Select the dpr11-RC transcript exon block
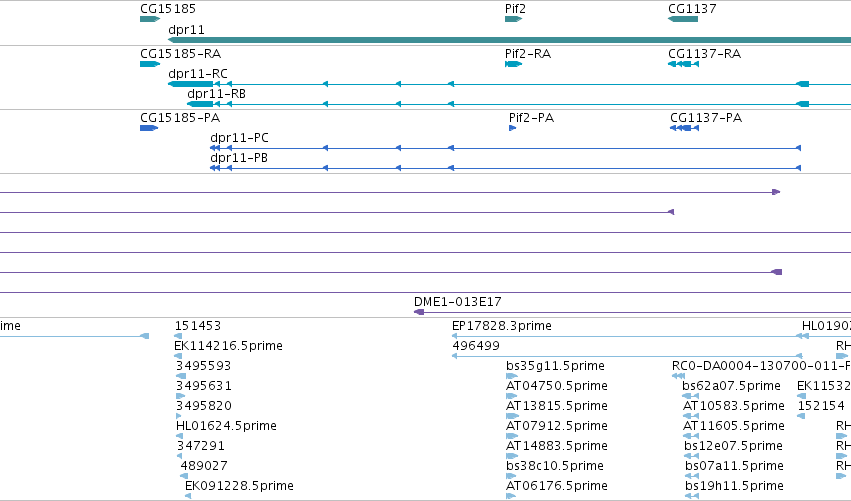The height and width of the screenshot is (501, 851). point(190,84)
